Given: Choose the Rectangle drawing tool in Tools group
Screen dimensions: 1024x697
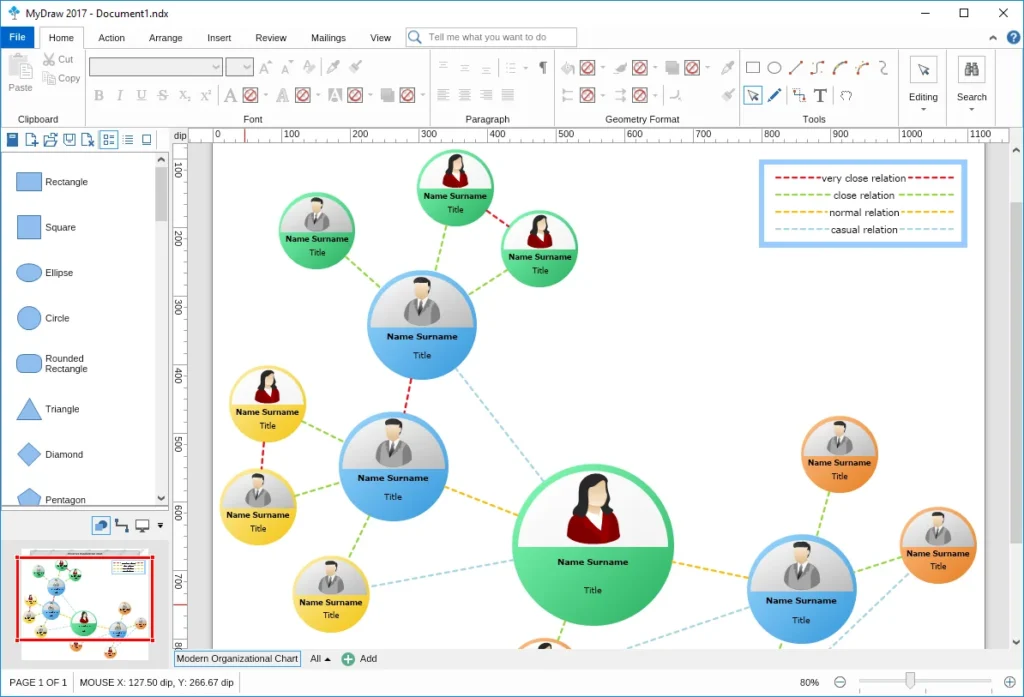Looking at the screenshot, I should [752, 67].
